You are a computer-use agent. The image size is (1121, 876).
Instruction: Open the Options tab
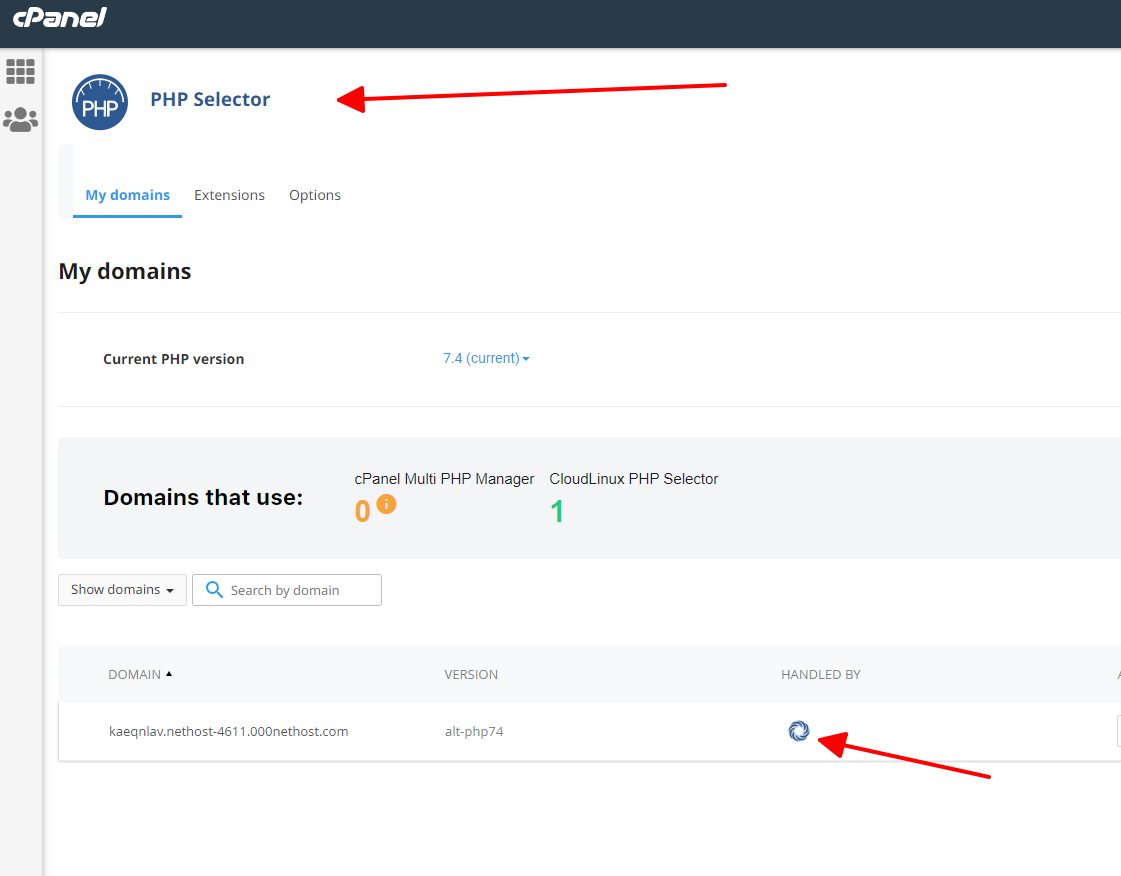[315, 195]
